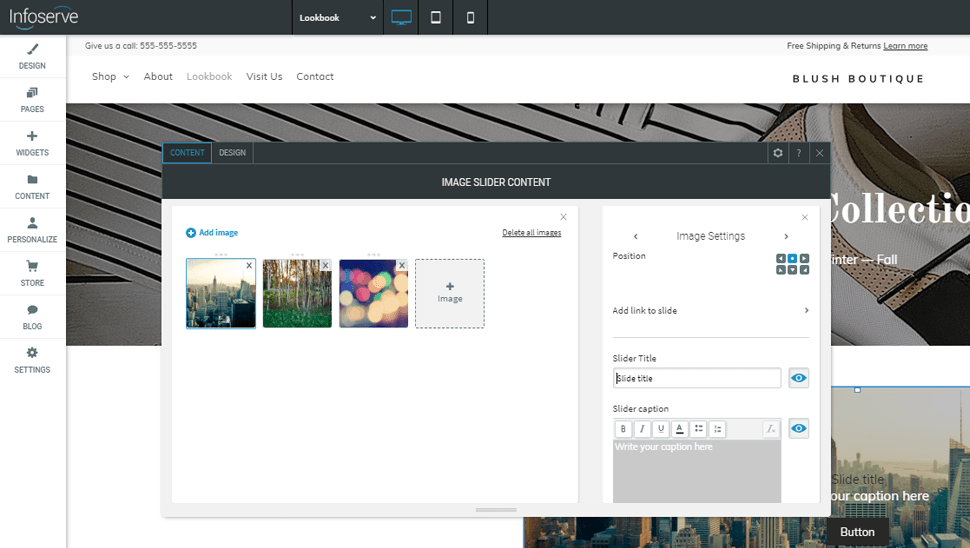Screen dimensions: 970x548
Task: Switch to the Design tab
Action: pyautogui.click(x=232, y=153)
